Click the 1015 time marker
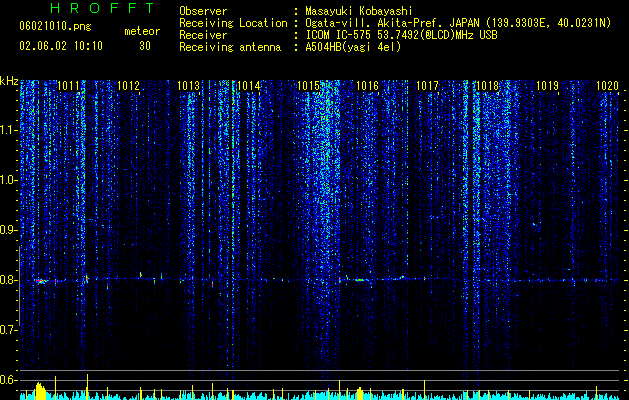Screen dimensions: 629x400 308,85
